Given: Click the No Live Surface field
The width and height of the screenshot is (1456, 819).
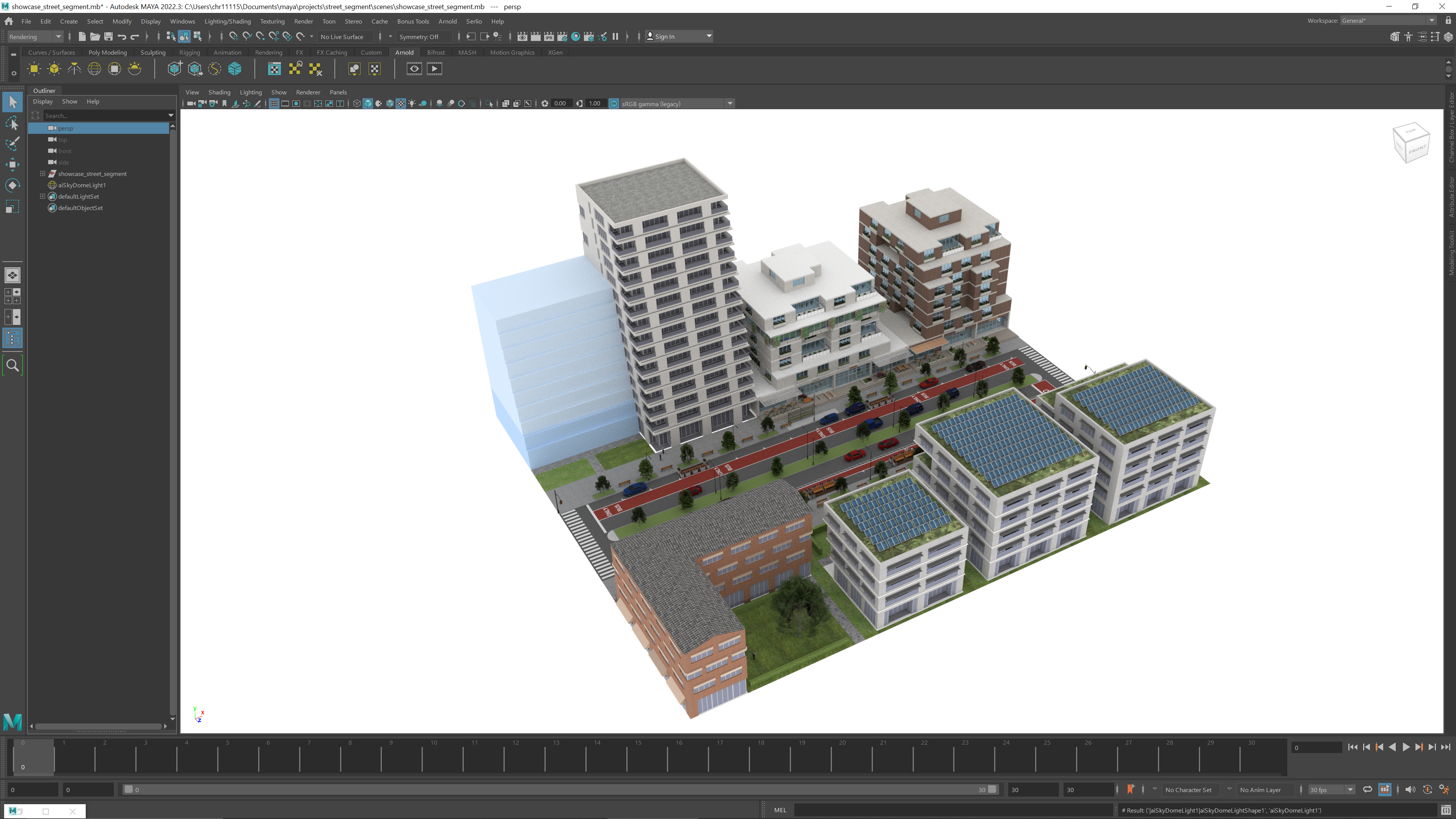Looking at the screenshot, I should tap(345, 37).
